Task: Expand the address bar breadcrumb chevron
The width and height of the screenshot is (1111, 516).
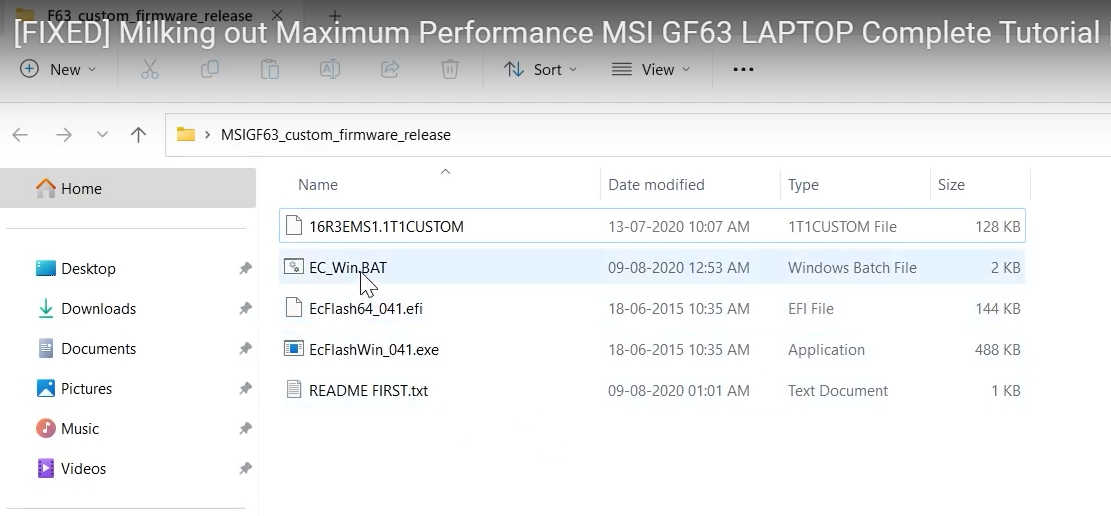Action: 208,135
